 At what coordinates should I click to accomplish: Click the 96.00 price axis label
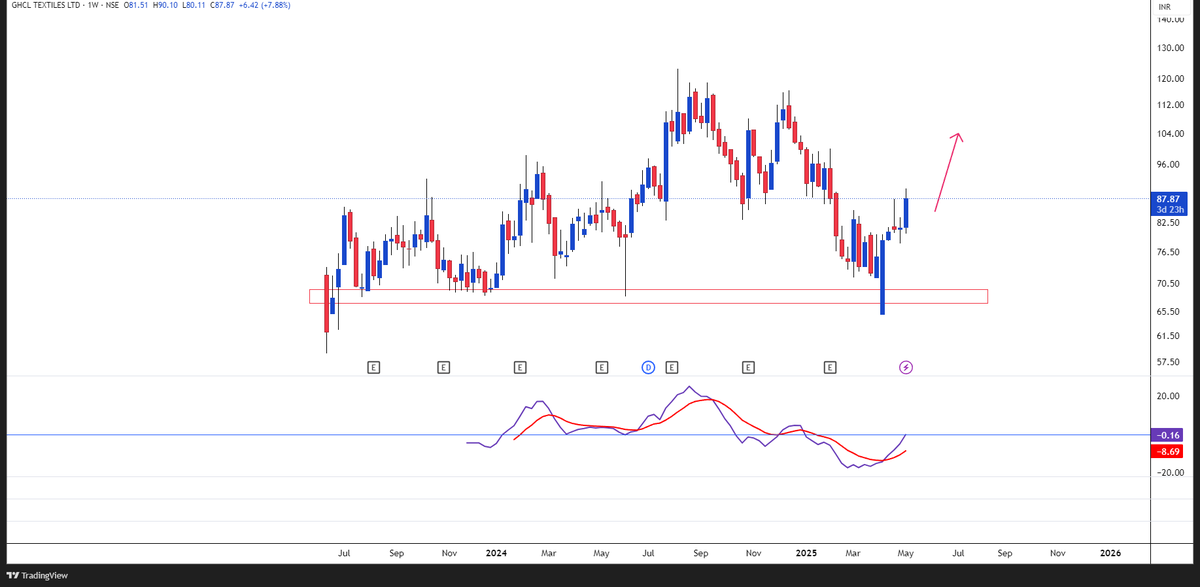pyautogui.click(x=1168, y=165)
